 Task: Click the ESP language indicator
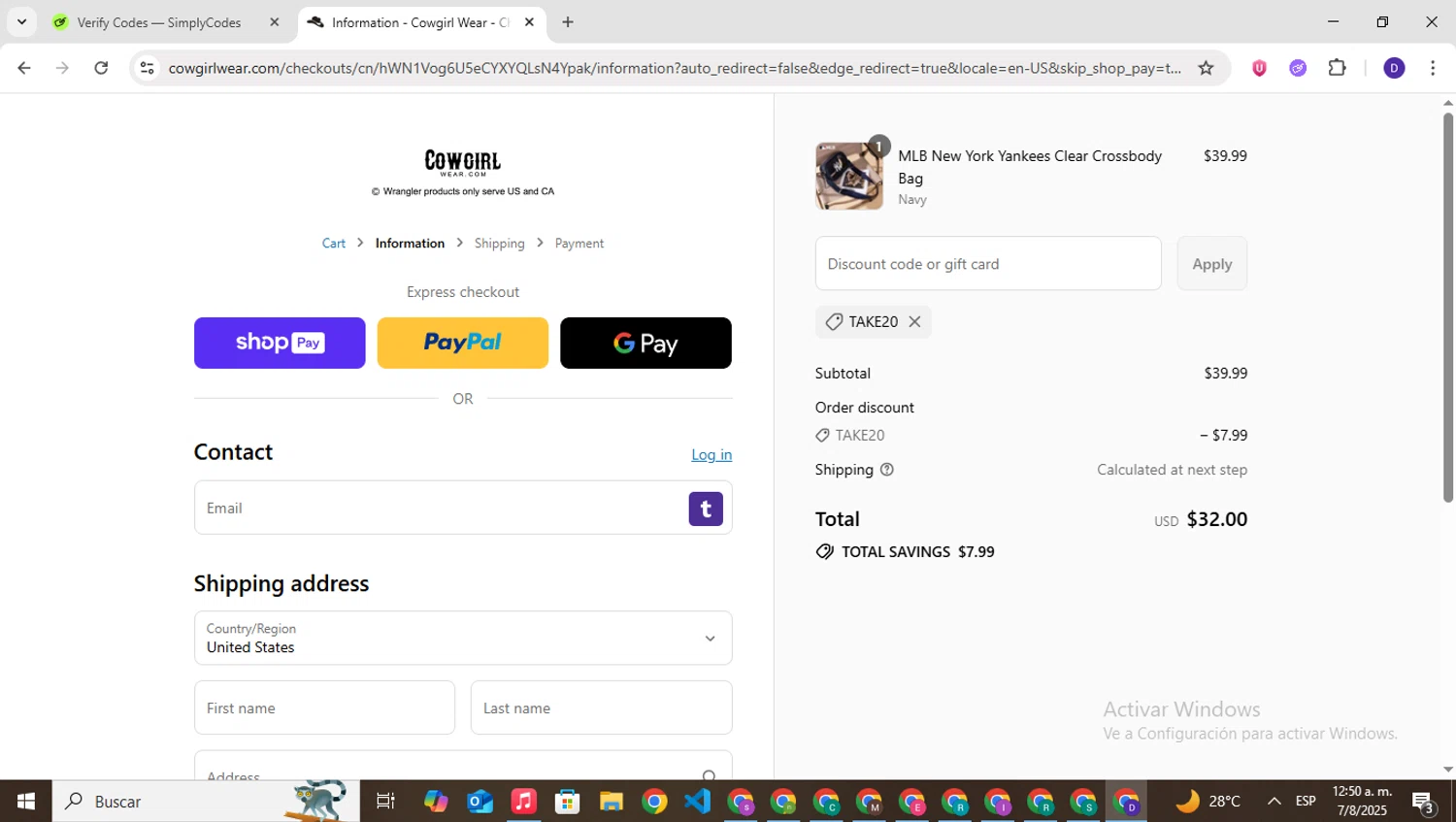point(1306,802)
